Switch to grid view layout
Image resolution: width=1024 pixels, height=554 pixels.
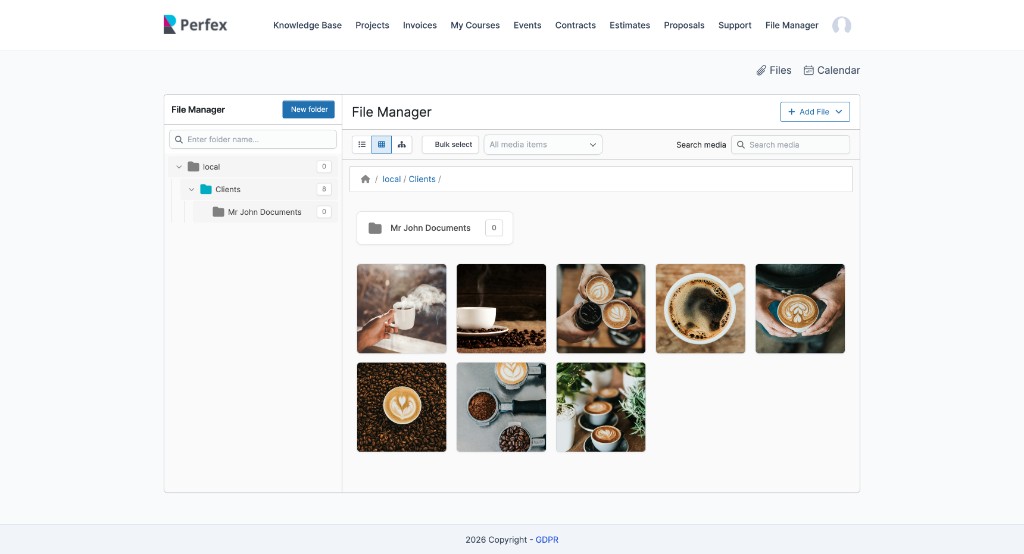pyautogui.click(x=381, y=145)
